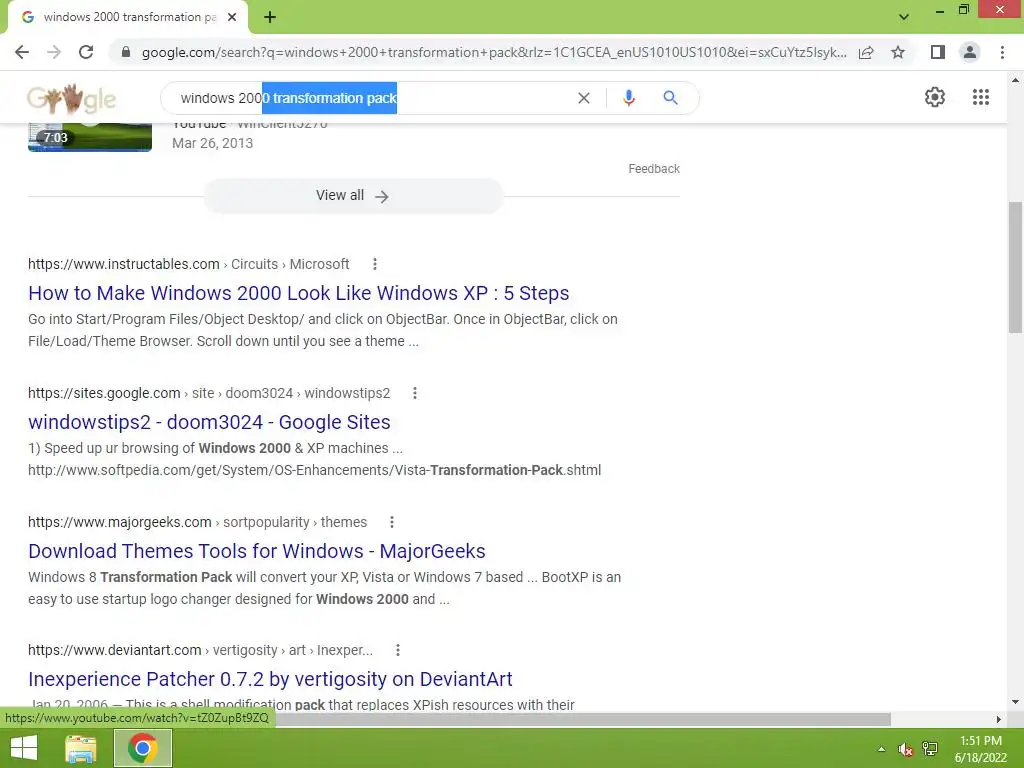This screenshot has height=768, width=1024.
Task: Open the Windows Start menu
Action: point(24,748)
